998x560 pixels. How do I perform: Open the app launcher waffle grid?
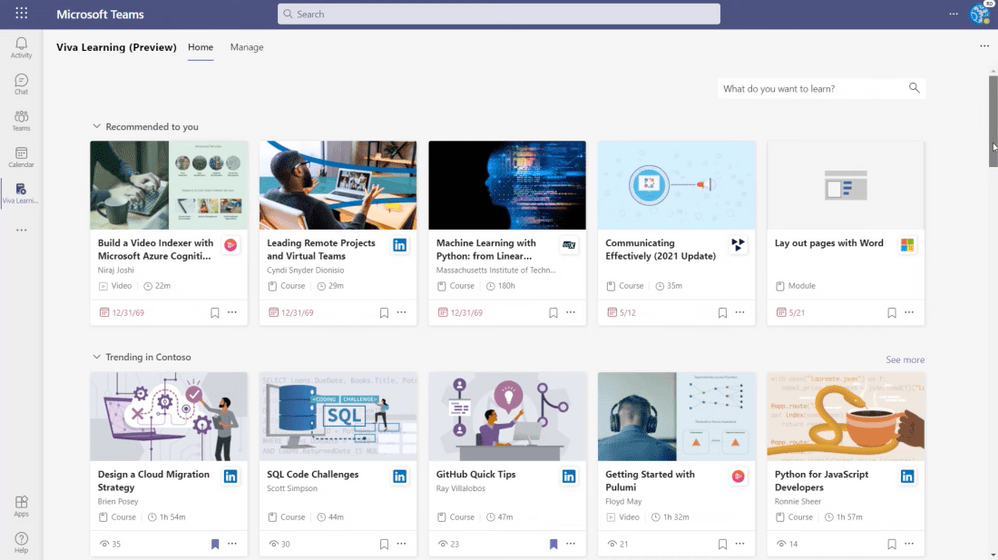pos(21,14)
